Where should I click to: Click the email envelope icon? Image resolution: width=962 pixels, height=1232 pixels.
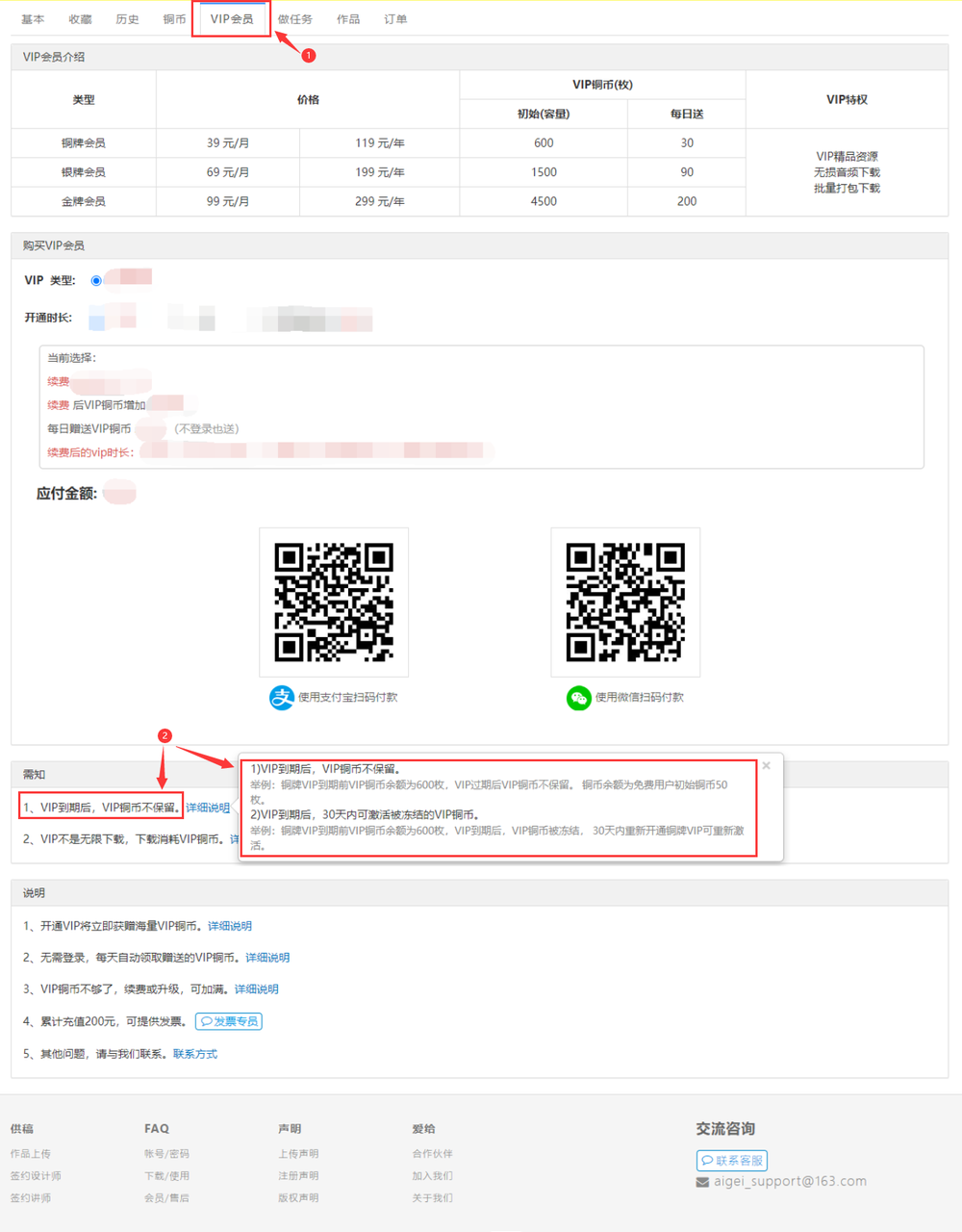(702, 1182)
